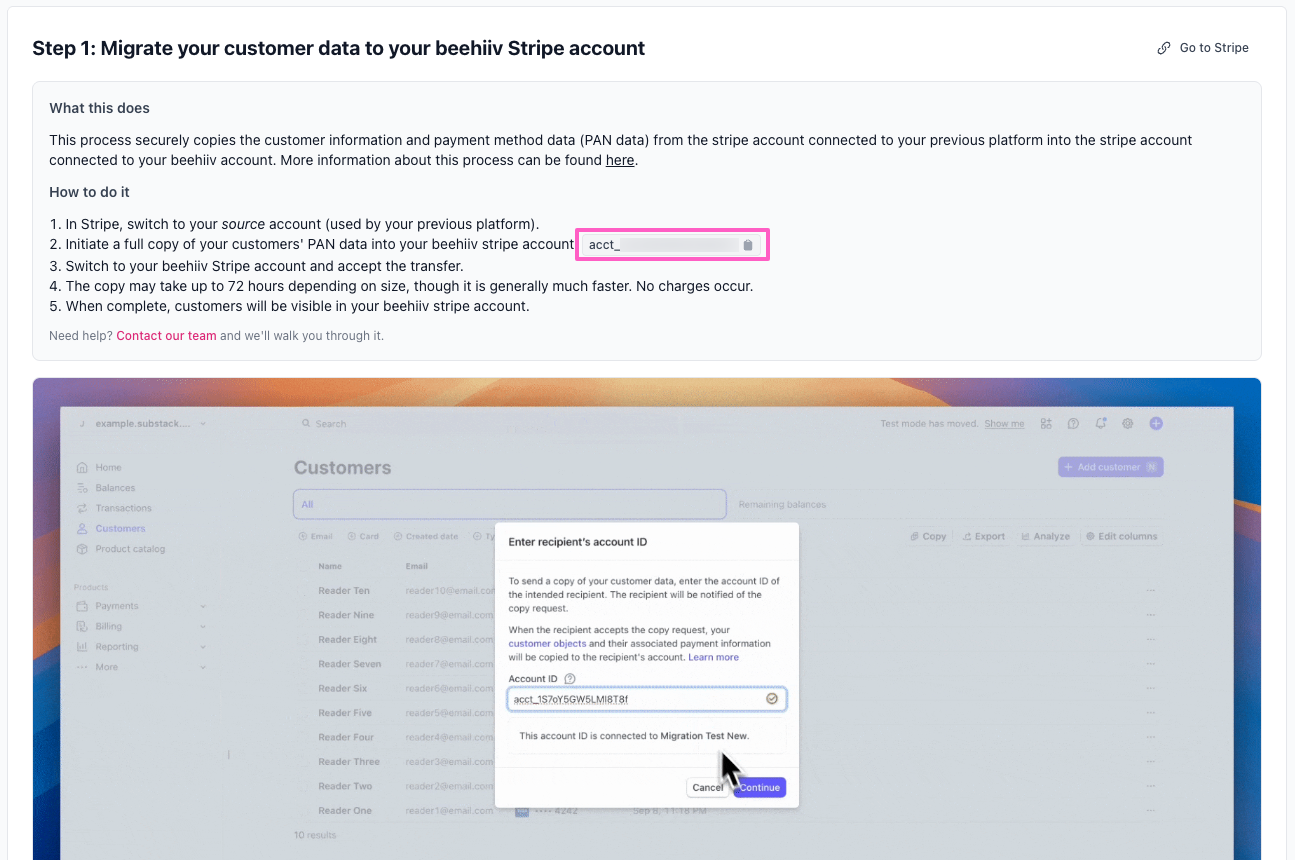Click the Account ID help question-mark icon
Viewport: 1295px width, 860px height.
(570, 679)
